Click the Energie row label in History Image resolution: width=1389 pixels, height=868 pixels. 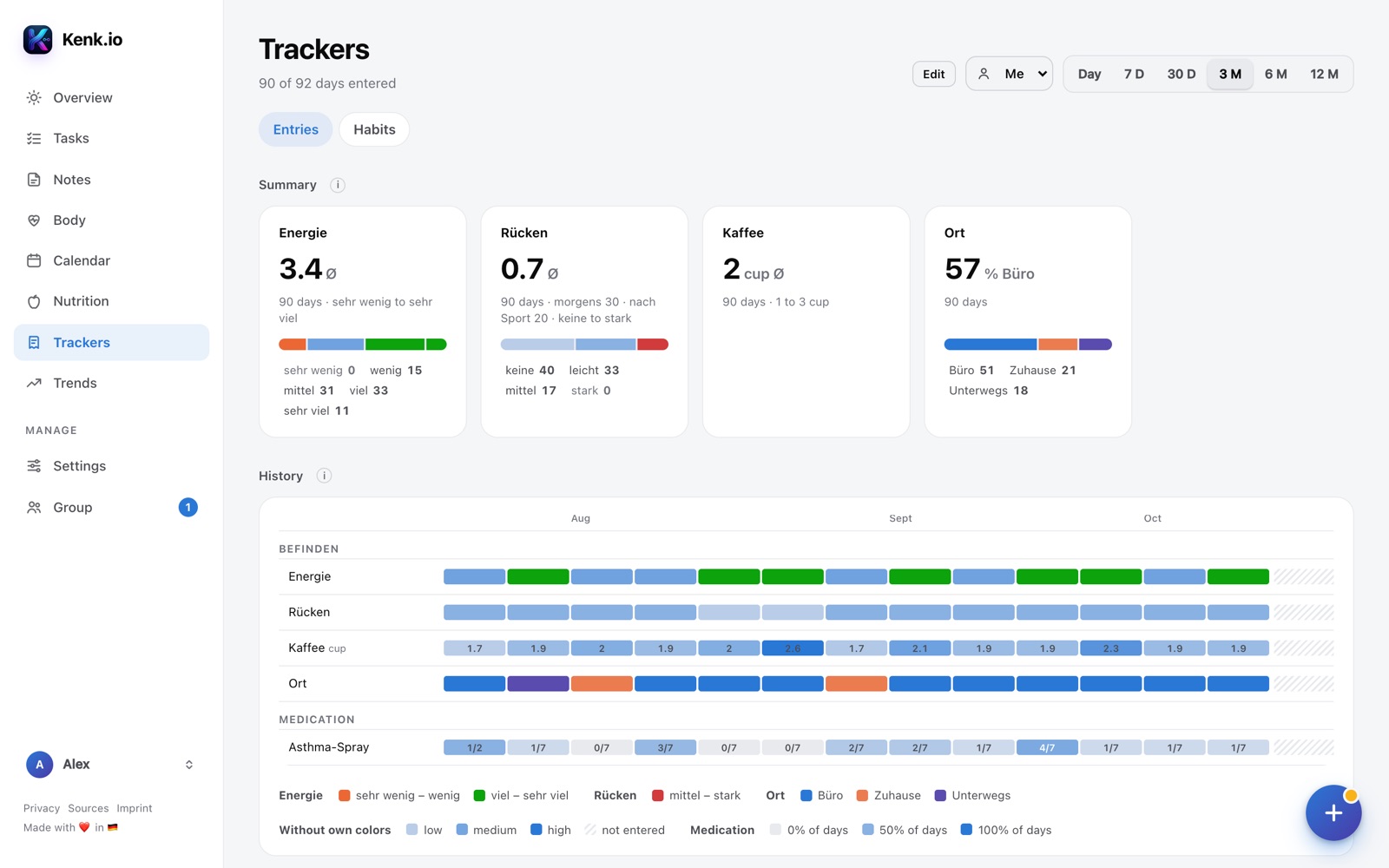[310, 576]
